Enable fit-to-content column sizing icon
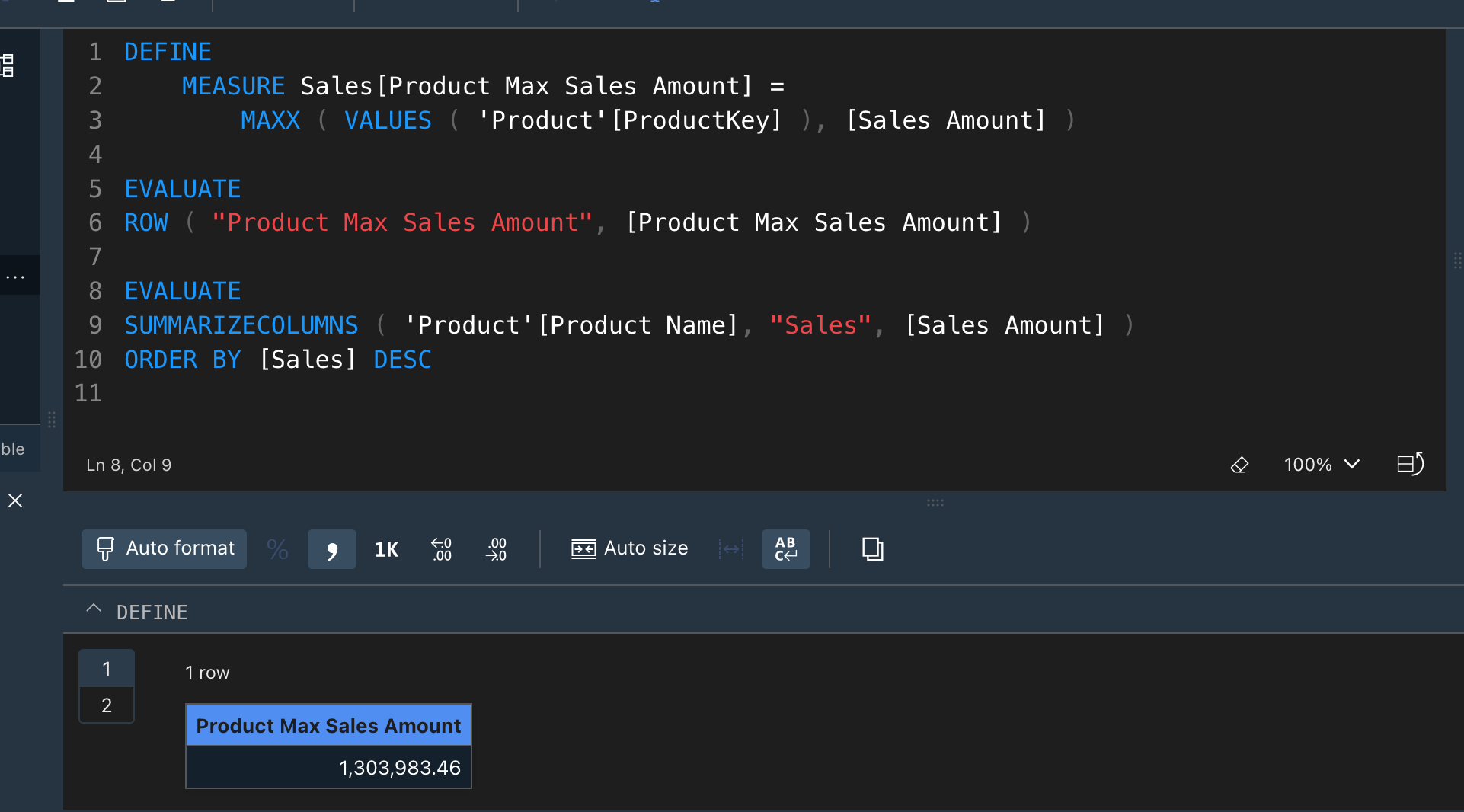The image size is (1464, 812). pos(582,549)
